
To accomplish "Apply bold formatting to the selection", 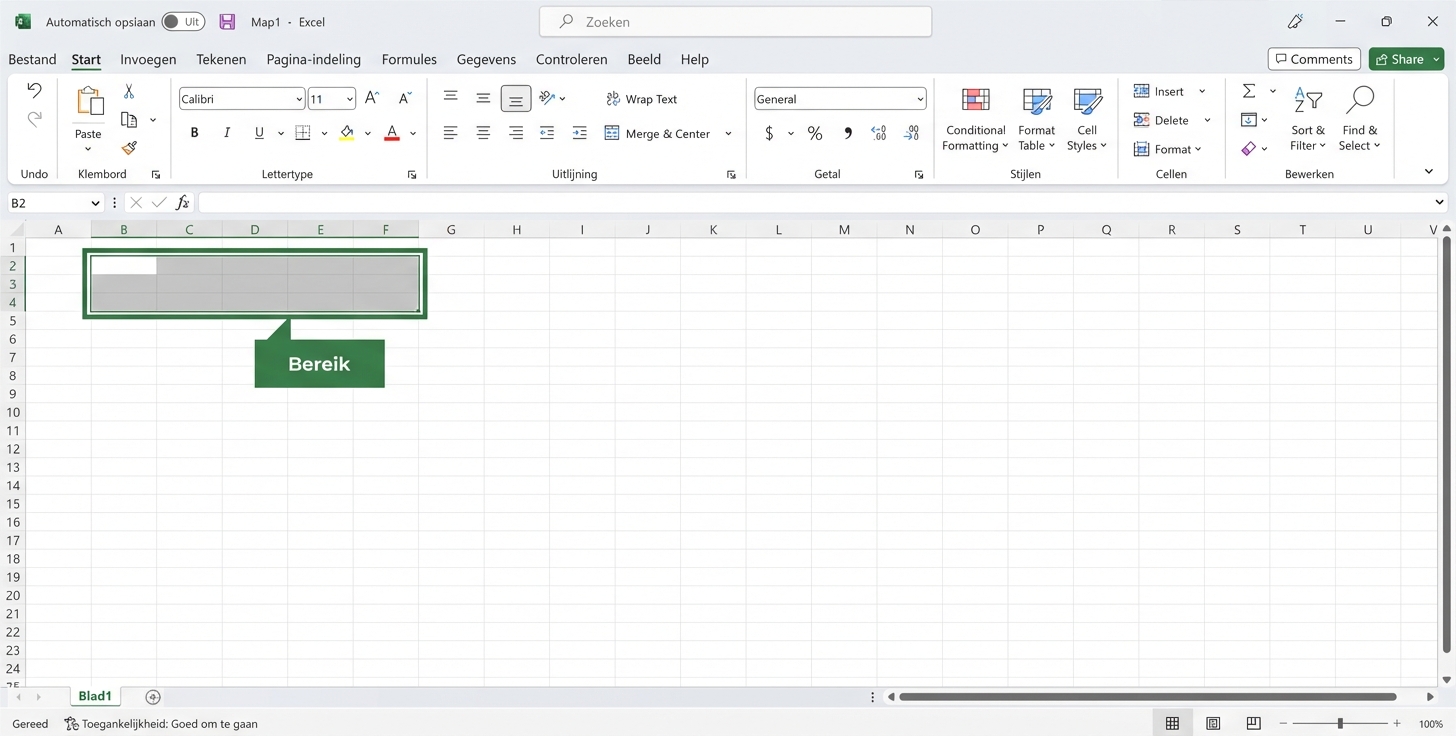I will pos(194,132).
